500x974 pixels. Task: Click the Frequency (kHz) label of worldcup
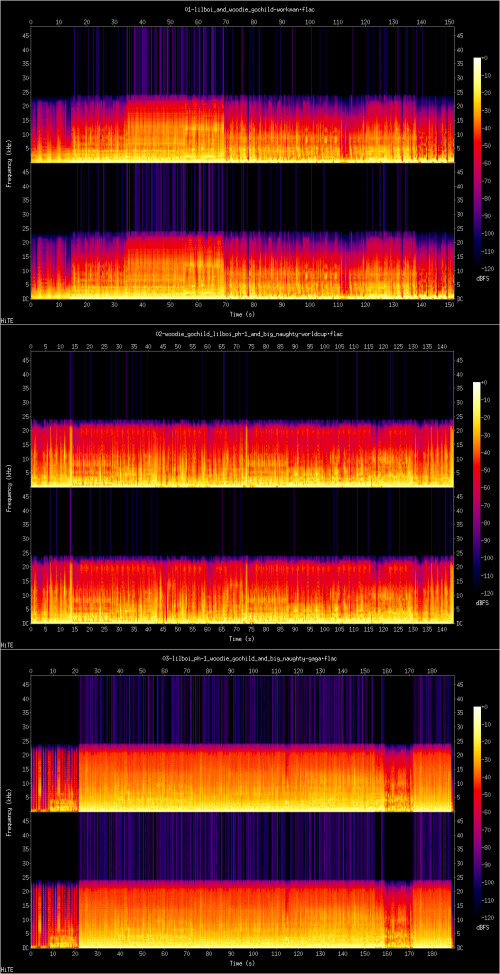click(x=9, y=488)
